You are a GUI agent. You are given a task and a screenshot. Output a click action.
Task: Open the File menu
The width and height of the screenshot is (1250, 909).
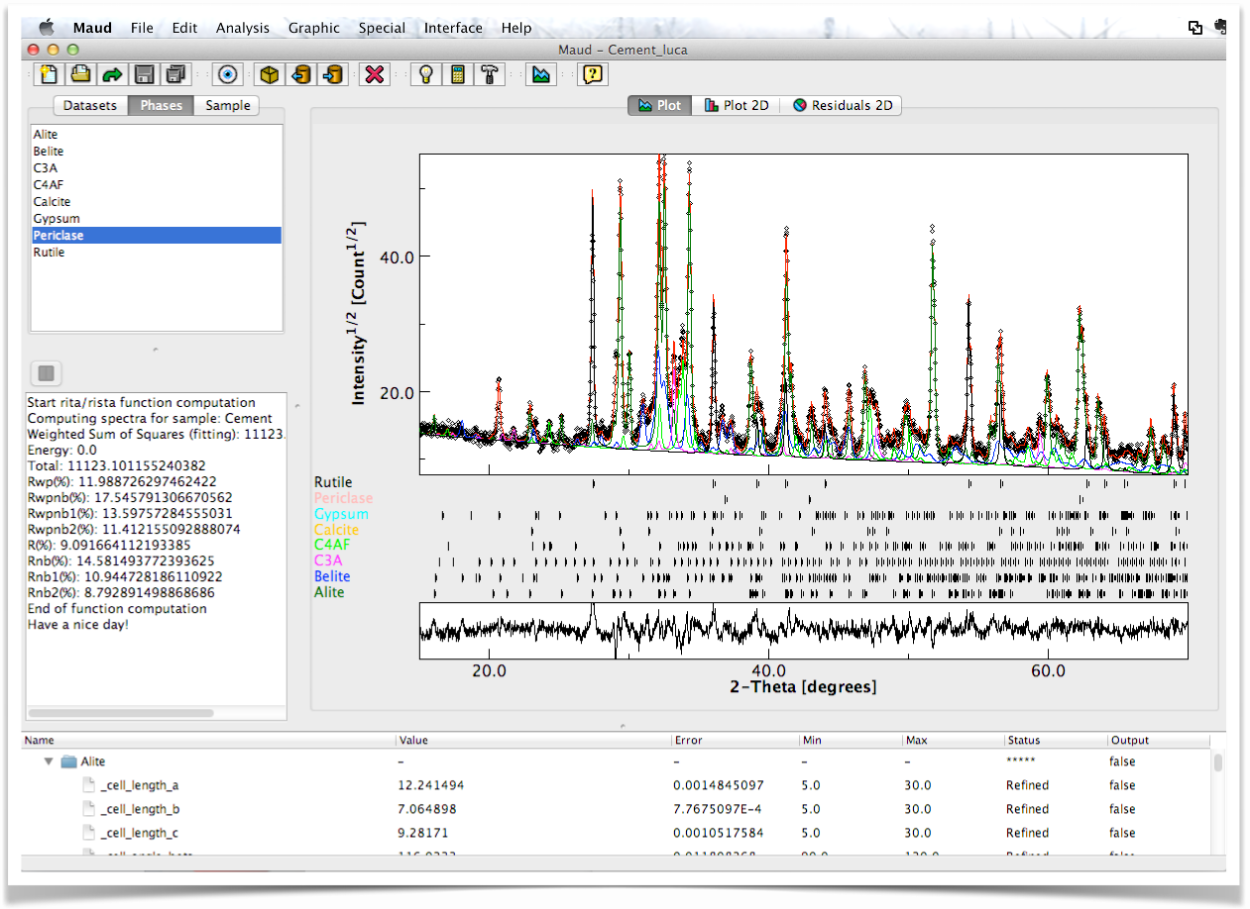pyautogui.click(x=142, y=28)
